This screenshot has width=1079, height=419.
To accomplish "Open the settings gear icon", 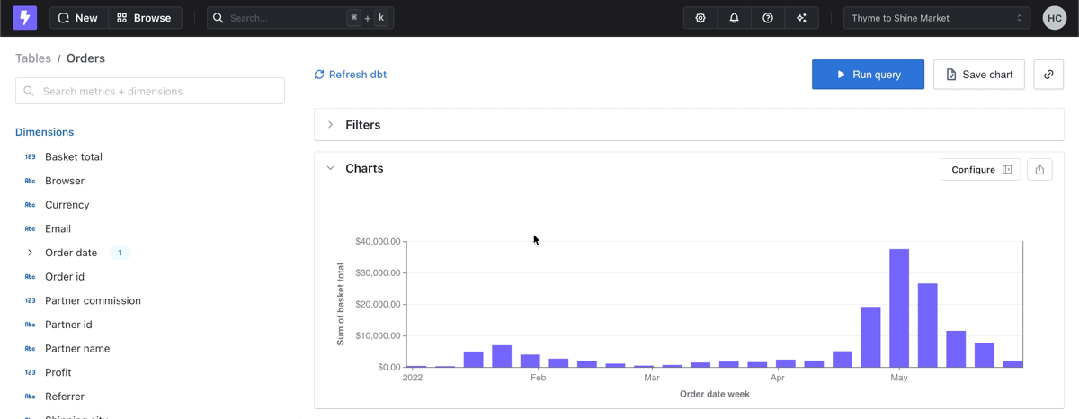I will point(700,18).
